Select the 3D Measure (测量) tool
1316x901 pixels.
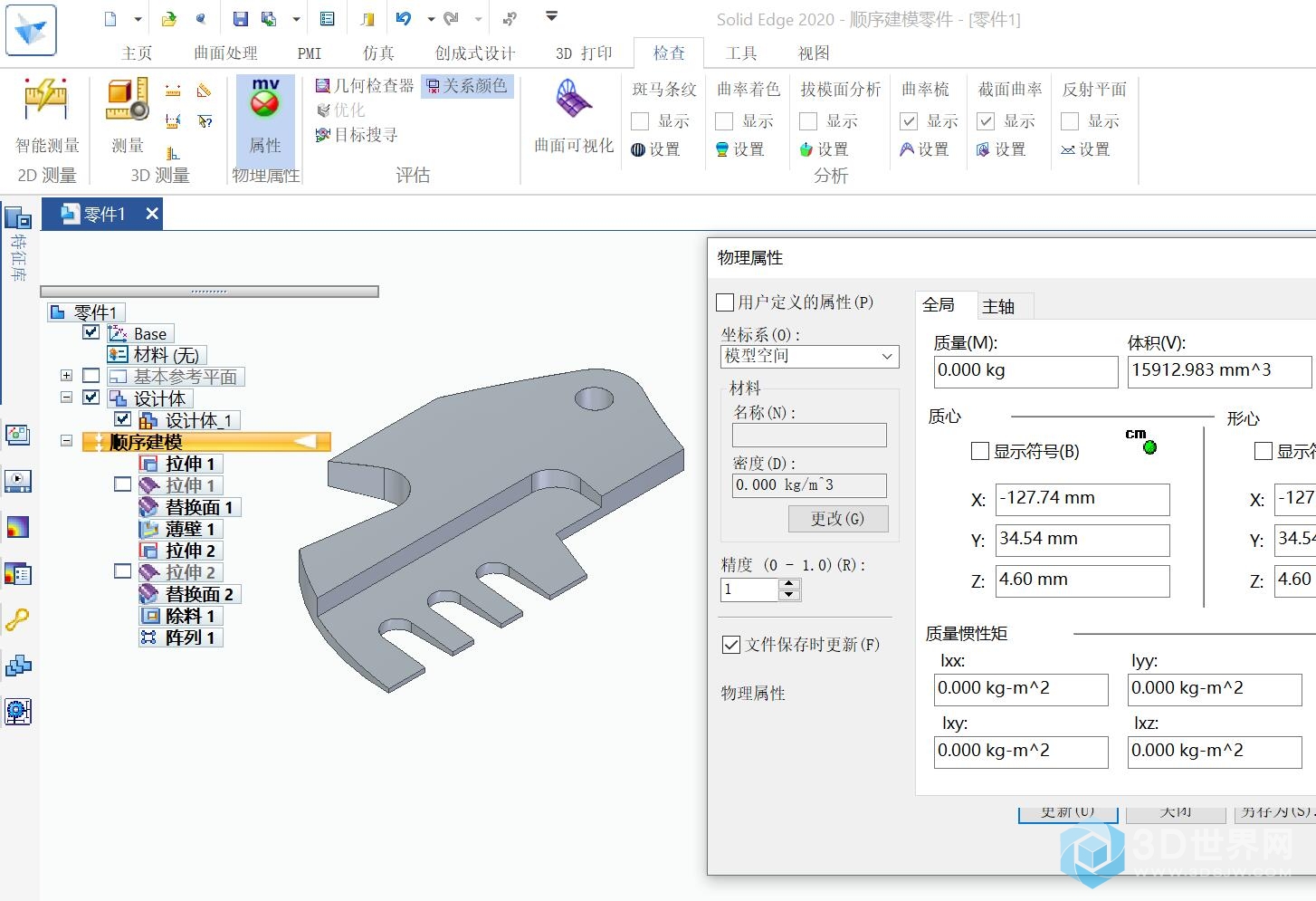point(128,117)
